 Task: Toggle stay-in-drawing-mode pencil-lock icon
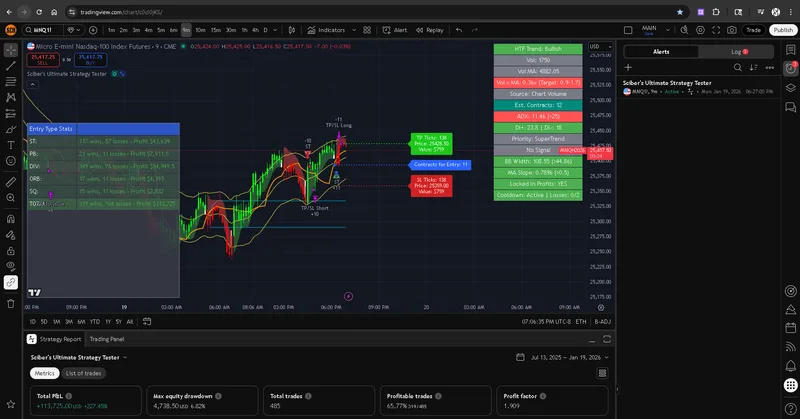pyautogui.click(x=11, y=235)
